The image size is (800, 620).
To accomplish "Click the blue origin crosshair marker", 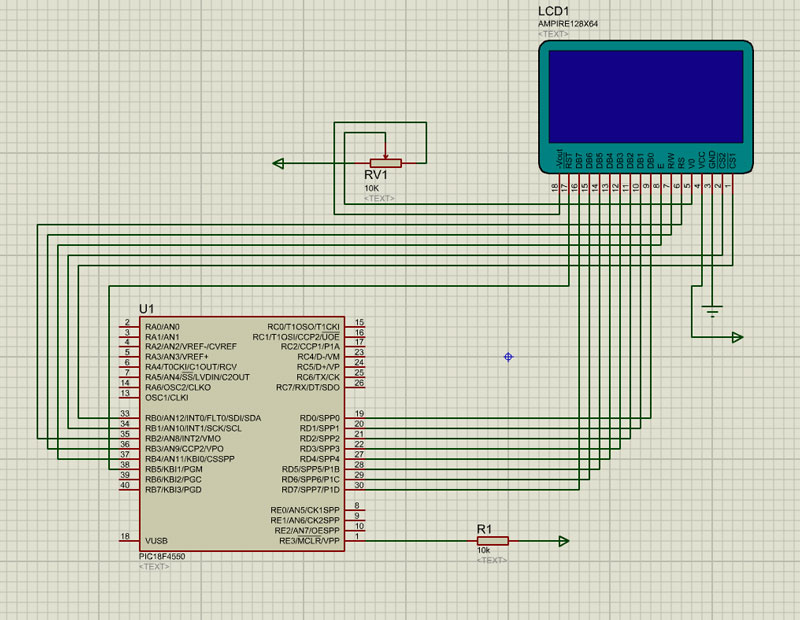I will pos(508,357).
